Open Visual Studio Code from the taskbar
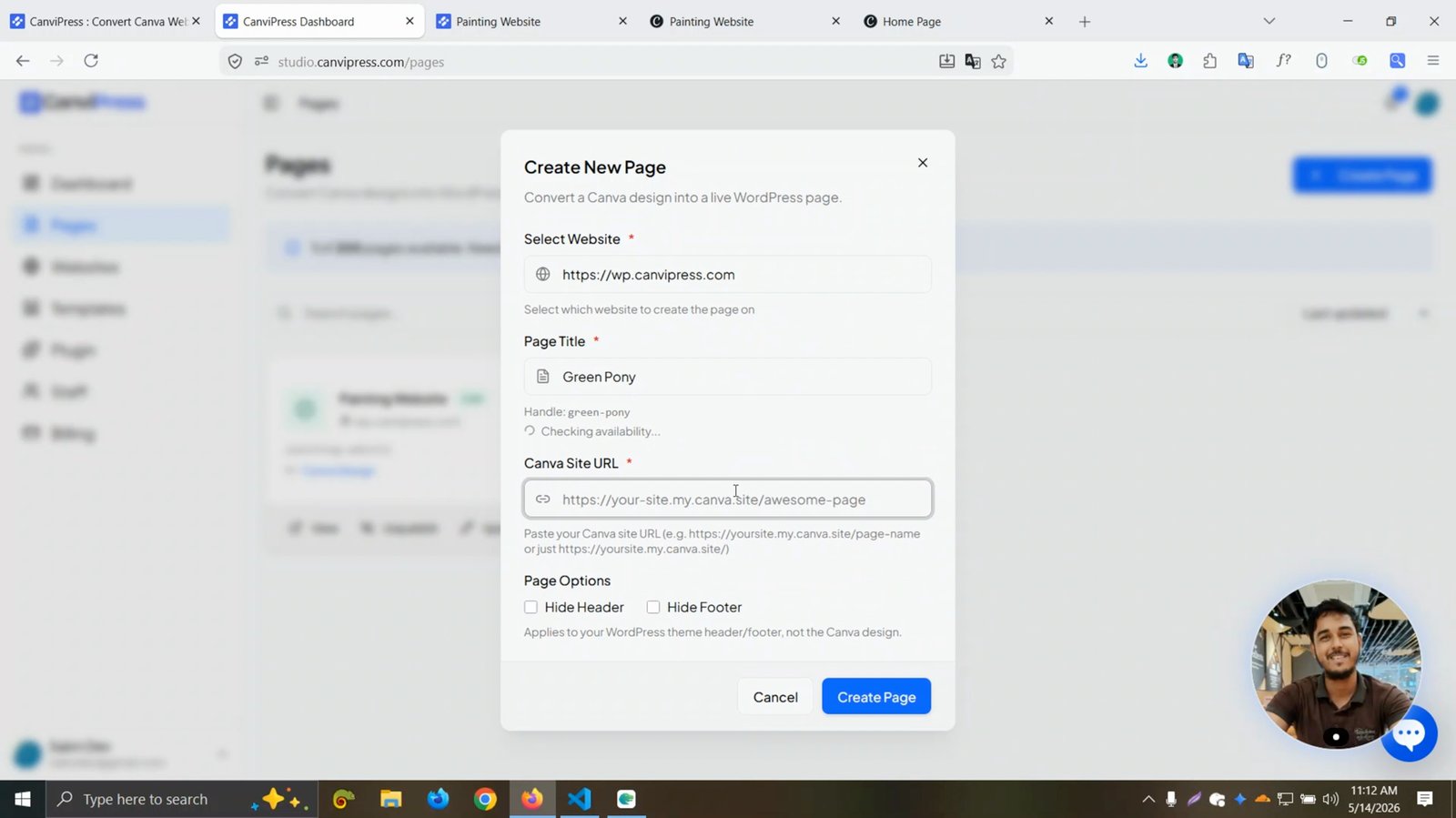This screenshot has height=818, width=1456. pos(580,799)
